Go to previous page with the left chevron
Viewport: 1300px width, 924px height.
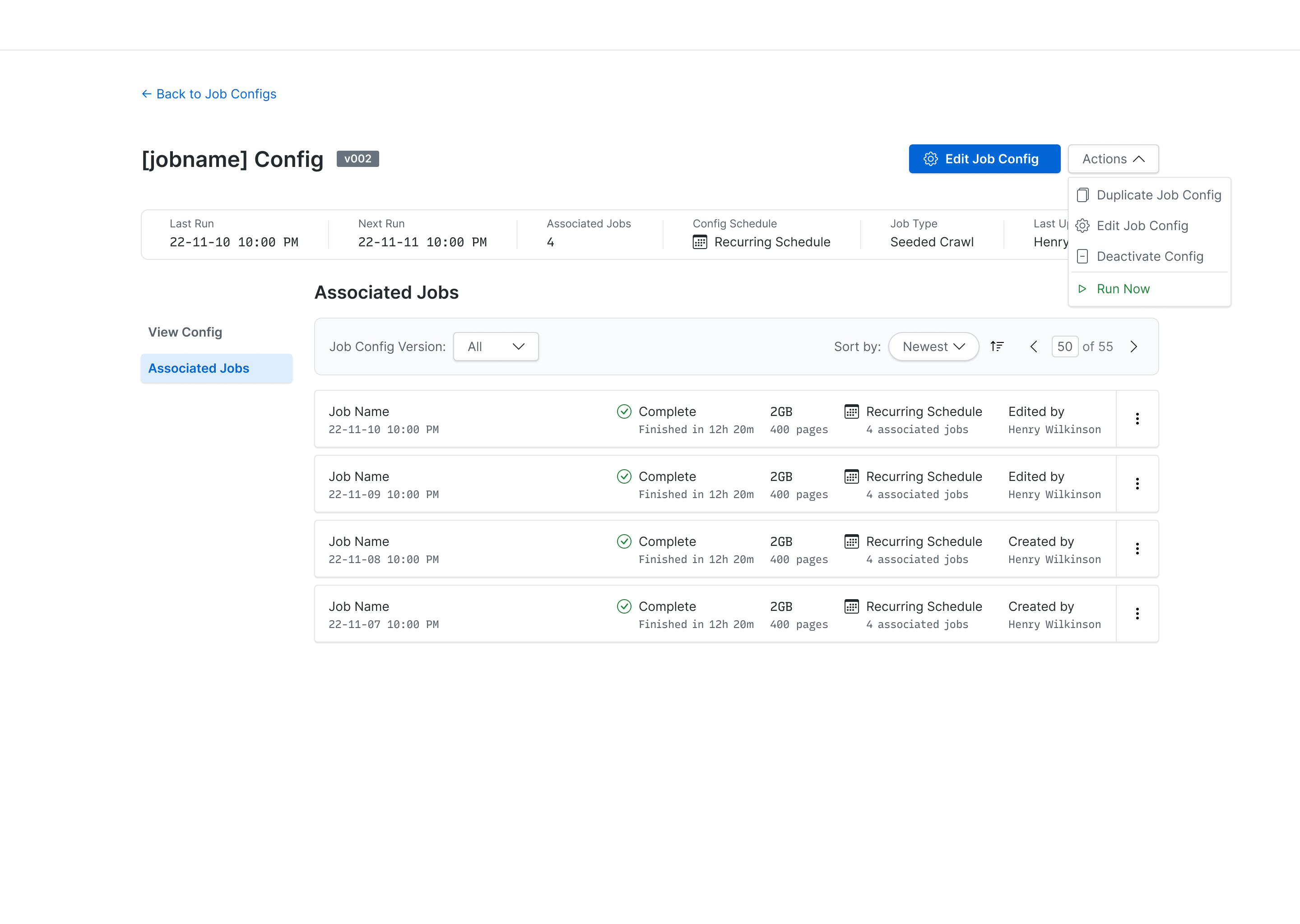pos(1034,346)
